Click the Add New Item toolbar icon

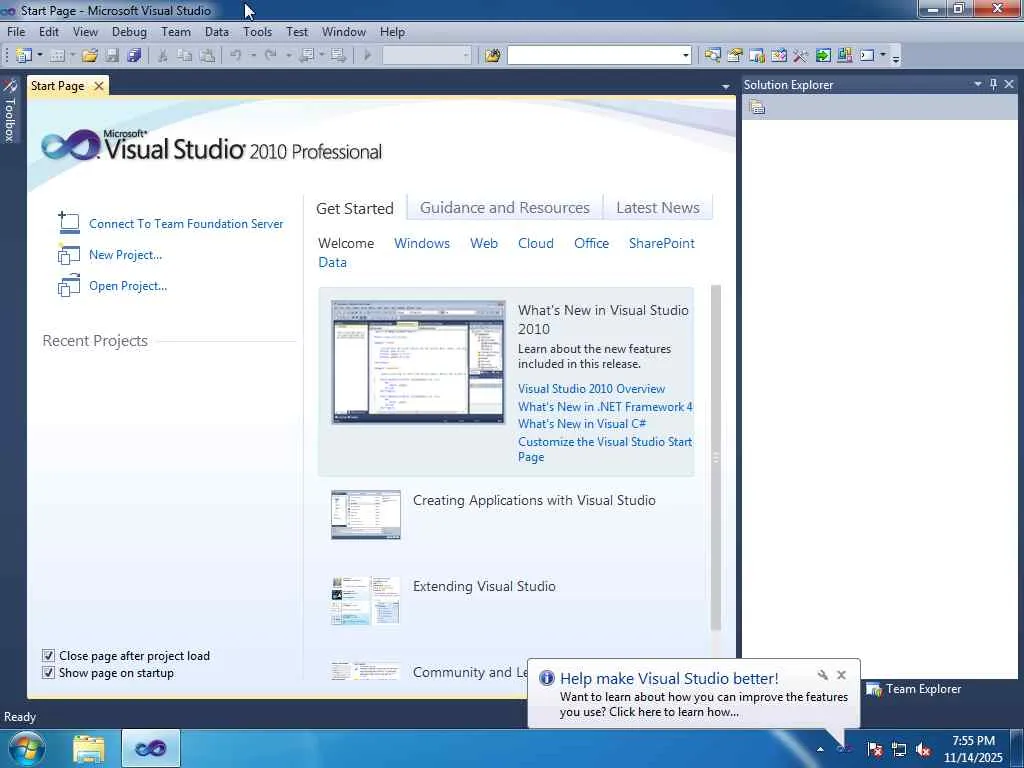click(x=57, y=56)
